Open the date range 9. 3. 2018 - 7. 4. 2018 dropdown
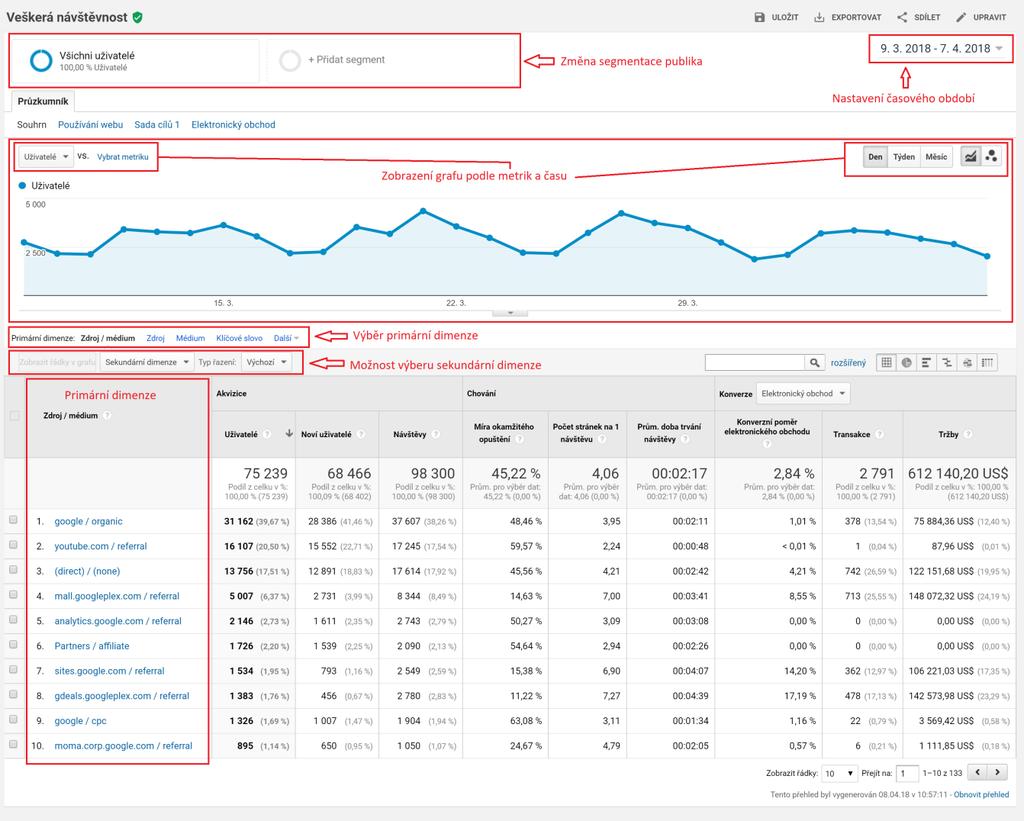 tap(940, 48)
